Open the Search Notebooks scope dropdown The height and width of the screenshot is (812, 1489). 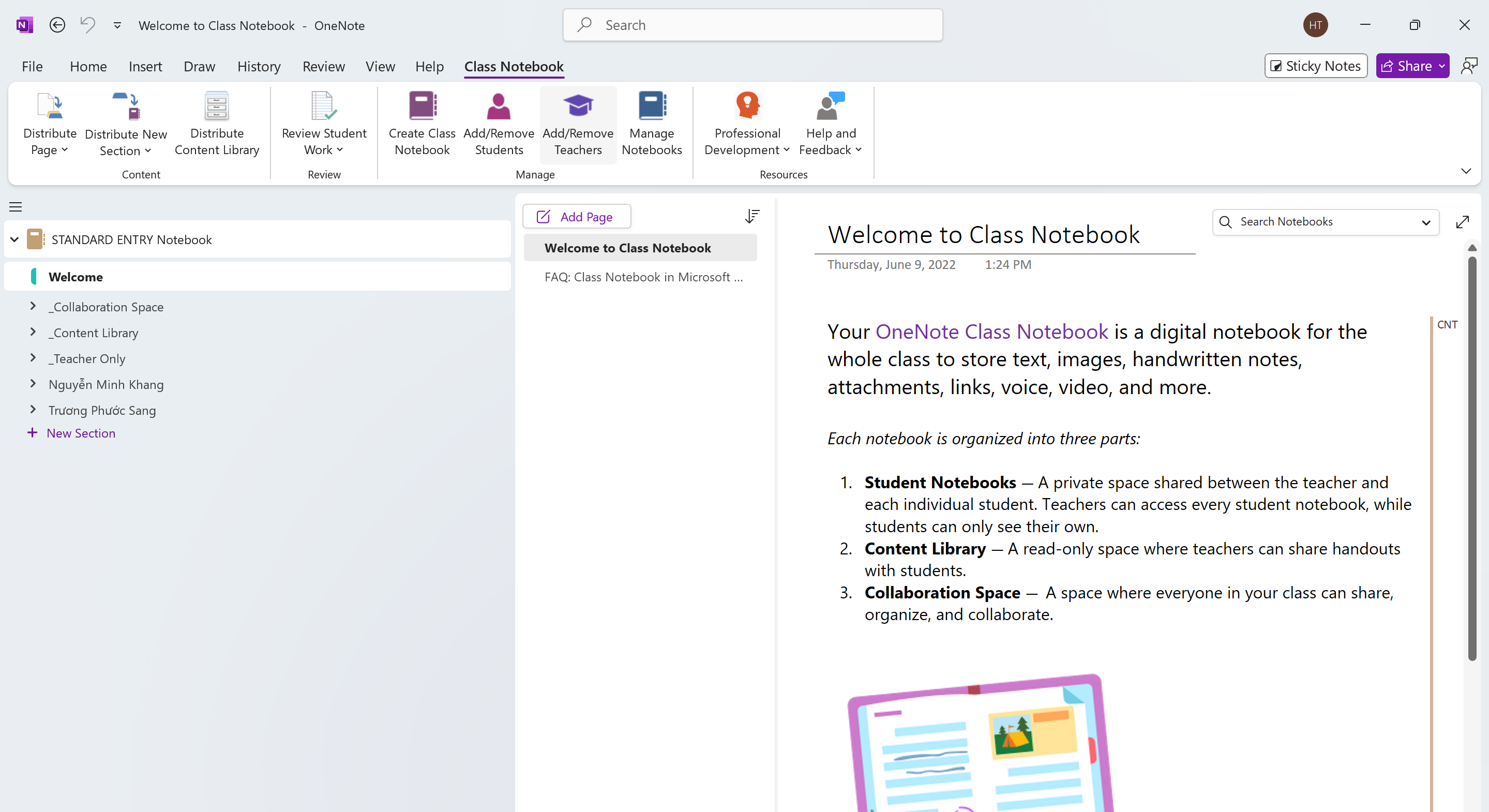pyautogui.click(x=1425, y=222)
